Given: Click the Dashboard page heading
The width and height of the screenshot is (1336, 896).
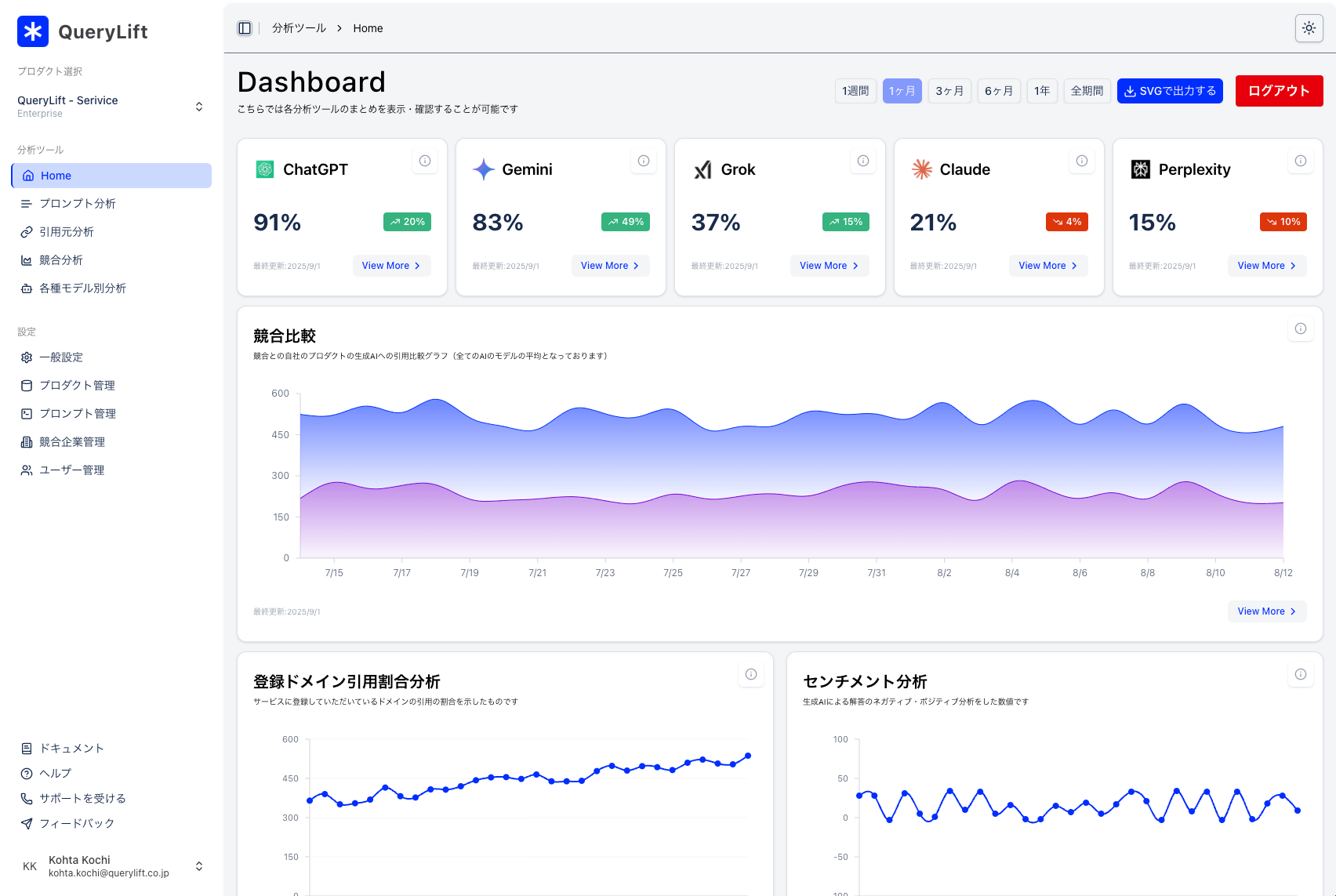Looking at the screenshot, I should (x=311, y=82).
